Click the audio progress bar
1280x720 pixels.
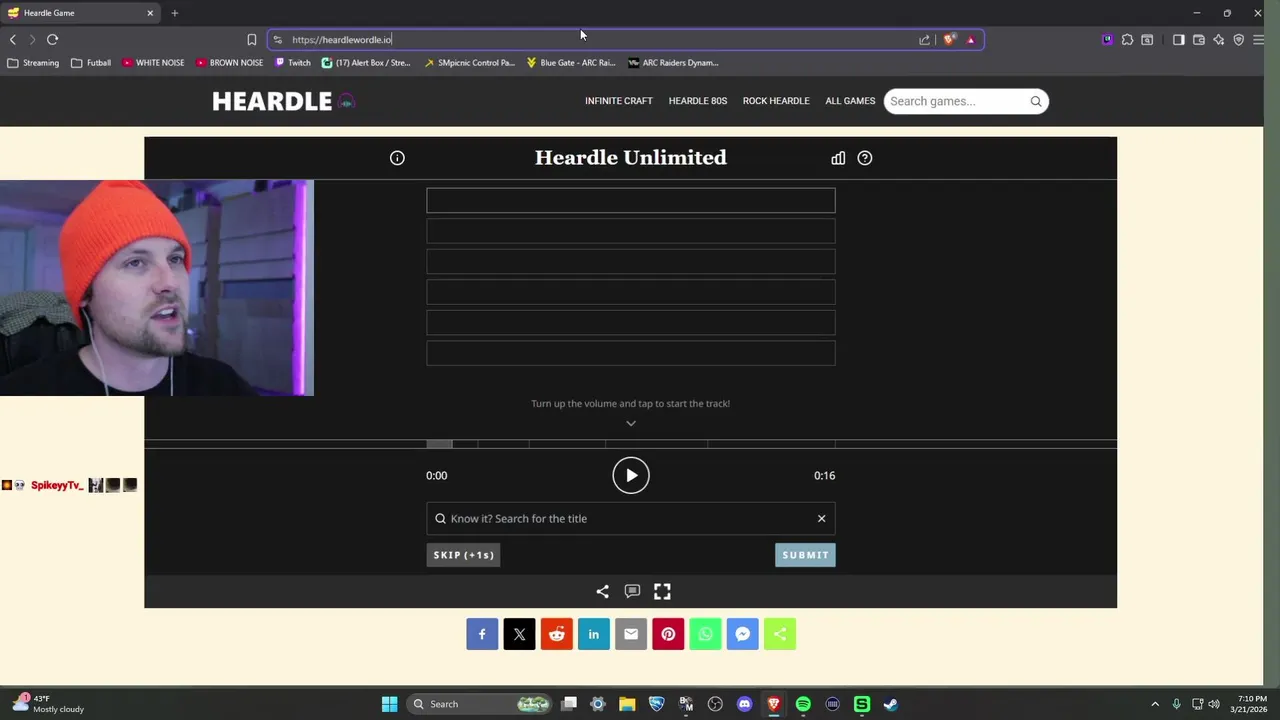pyautogui.click(x=631, y=444)
